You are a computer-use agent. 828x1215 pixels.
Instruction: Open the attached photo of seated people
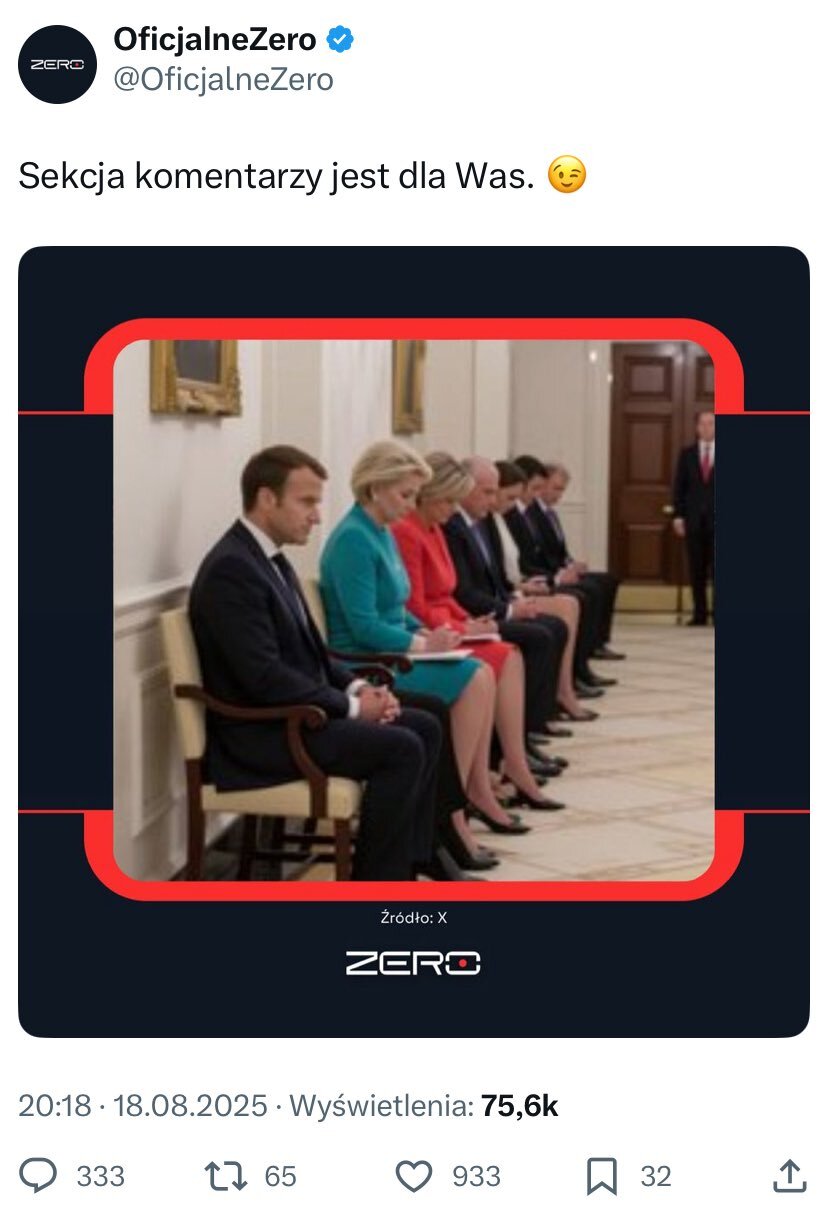pos(414,610)
